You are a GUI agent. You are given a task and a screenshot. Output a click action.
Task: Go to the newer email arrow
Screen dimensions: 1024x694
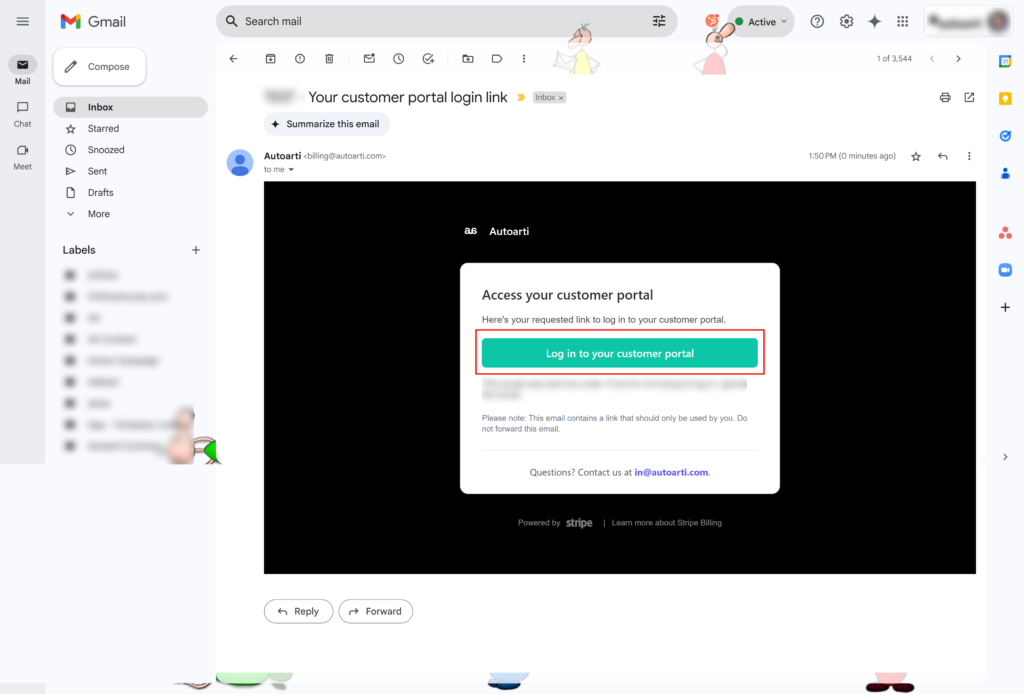(932, 59)
